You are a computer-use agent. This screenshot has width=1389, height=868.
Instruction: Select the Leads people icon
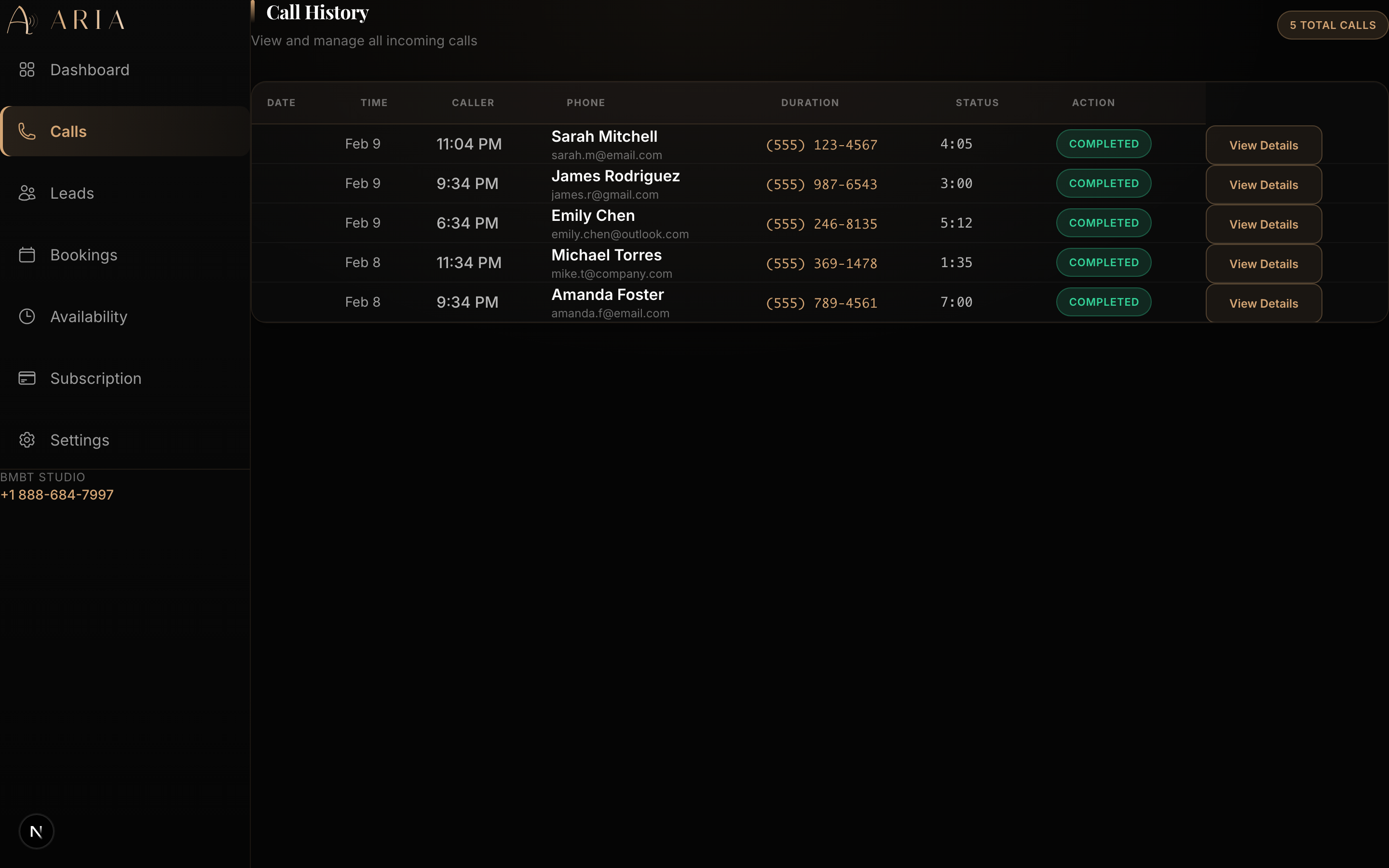[27, 193]
